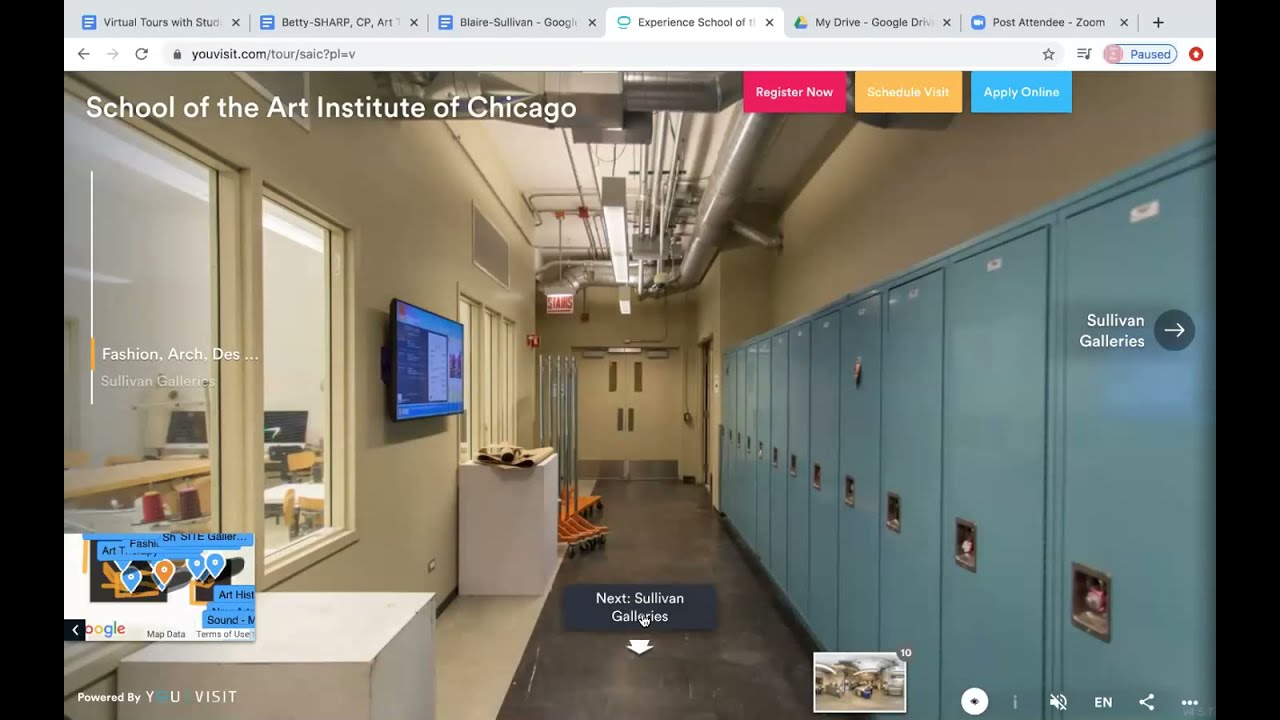Share the tour using the share icon

pyautogui.click(x=1147, y=702)
